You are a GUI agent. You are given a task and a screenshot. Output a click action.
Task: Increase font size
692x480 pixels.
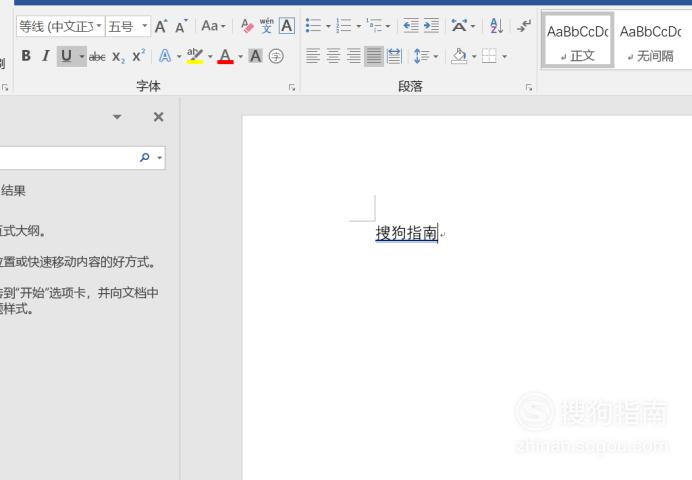pyautogui.click(x=161, y=26)
